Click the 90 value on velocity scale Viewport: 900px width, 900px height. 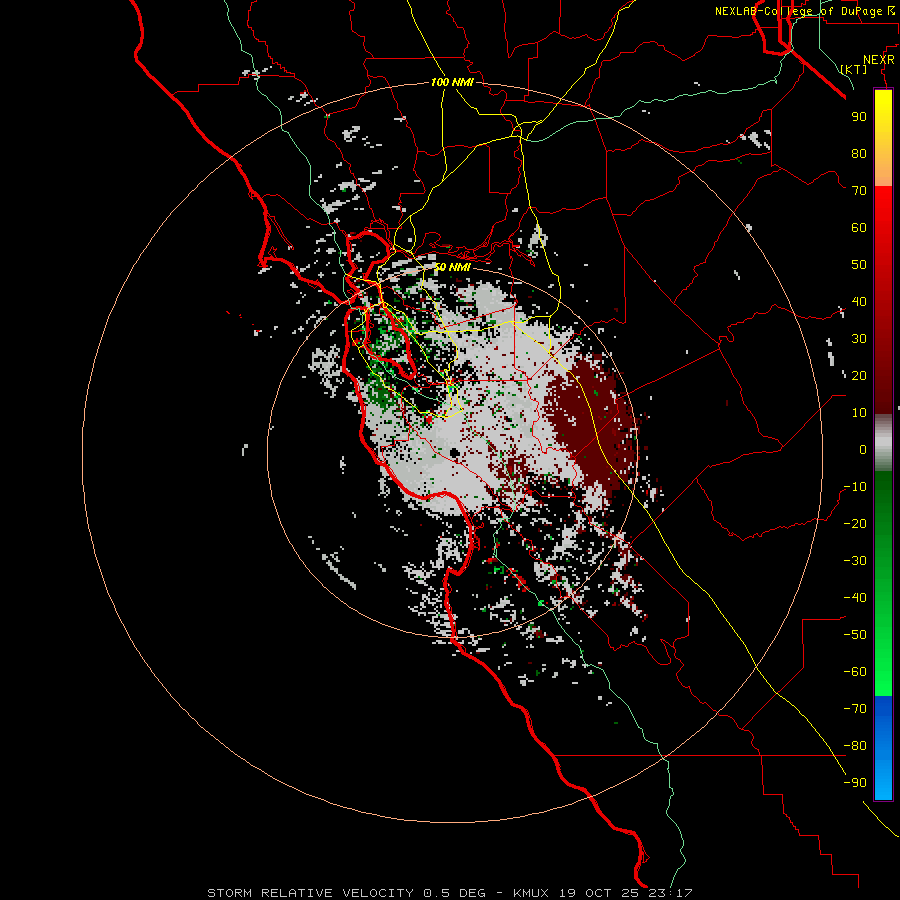[859, 117]
